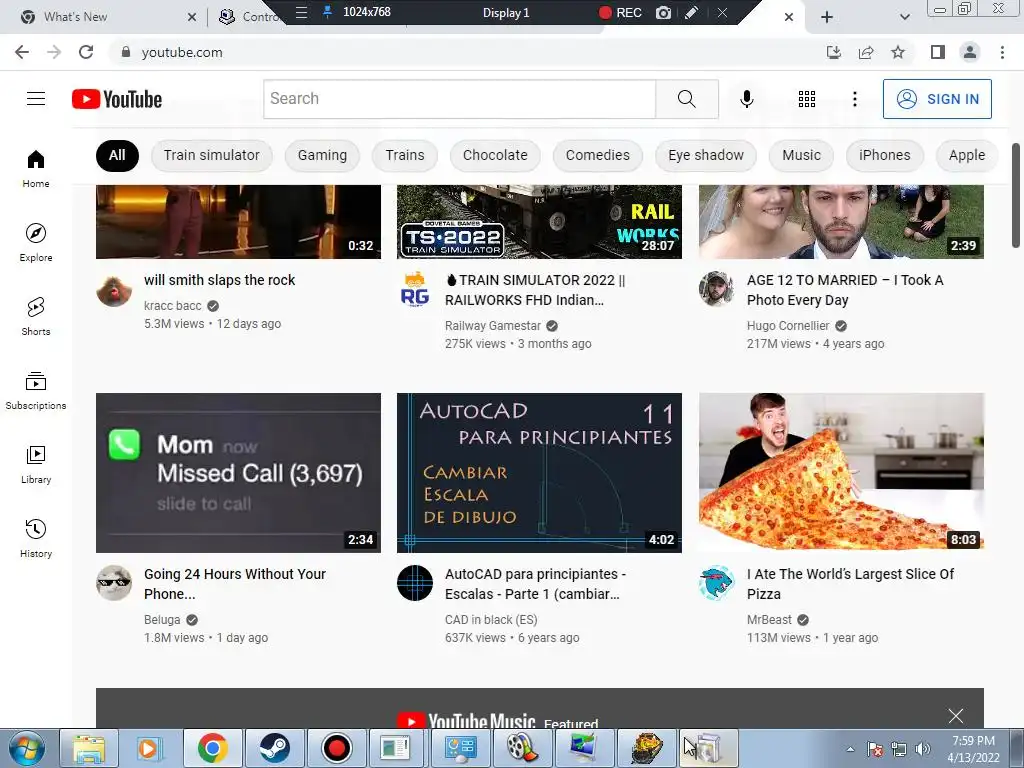Viewport: 1024px width, 768px height.
Task: Reload the page
Action: pos(86,52)
